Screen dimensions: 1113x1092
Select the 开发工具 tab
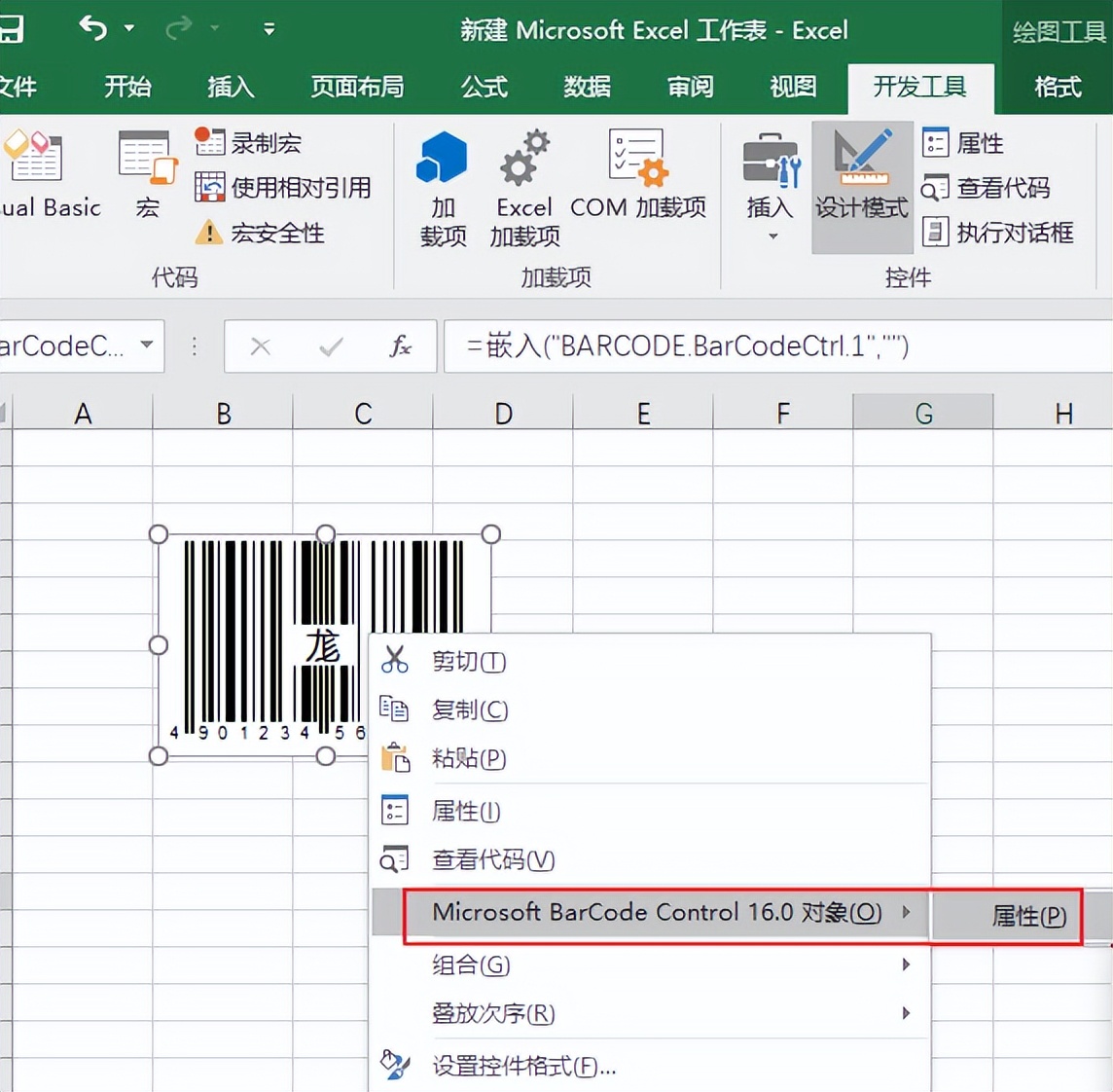coord(920,88)
